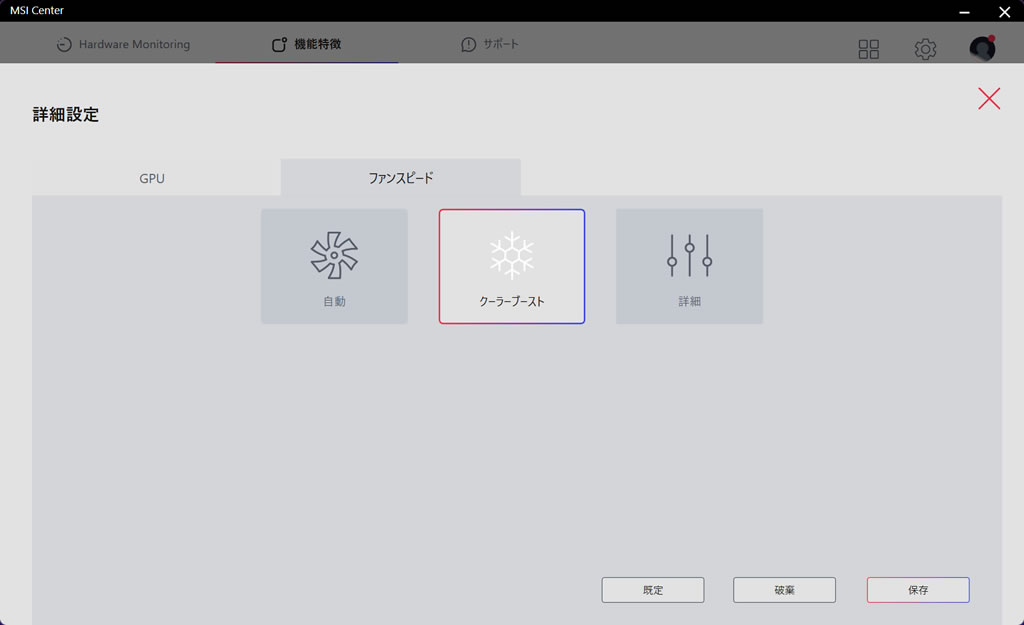Screen dimensions: 1024x625
Task: Select the クーラーブースト snowflake tile
Action: (x=512, y=266)
